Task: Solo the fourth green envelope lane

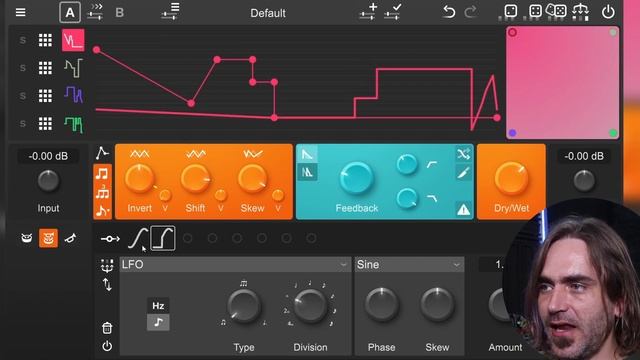Action: 23,123
